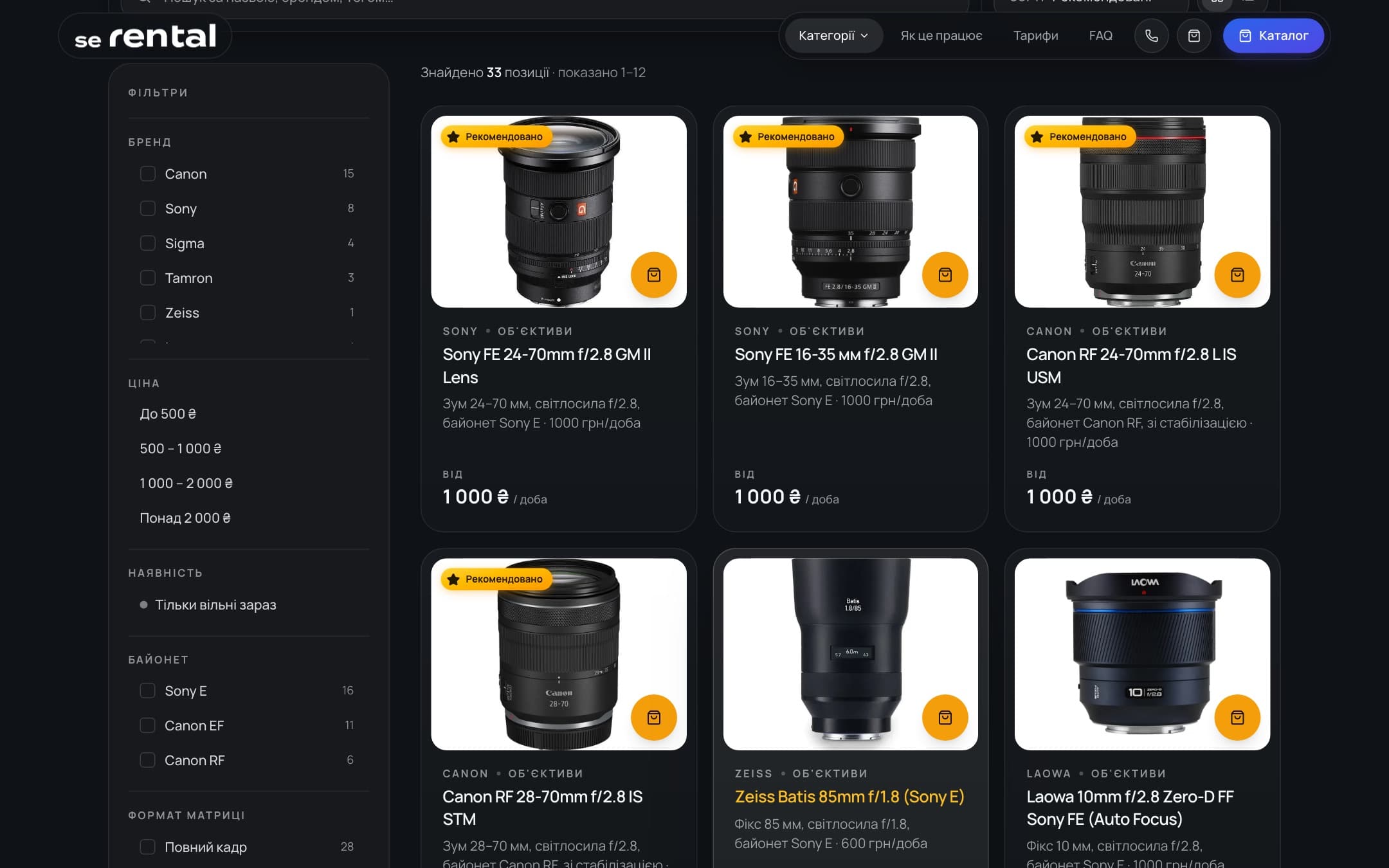Select the 500 – 1 000 ₴ price range
This screenshot has height=868, width=1389.
[181, 448]
